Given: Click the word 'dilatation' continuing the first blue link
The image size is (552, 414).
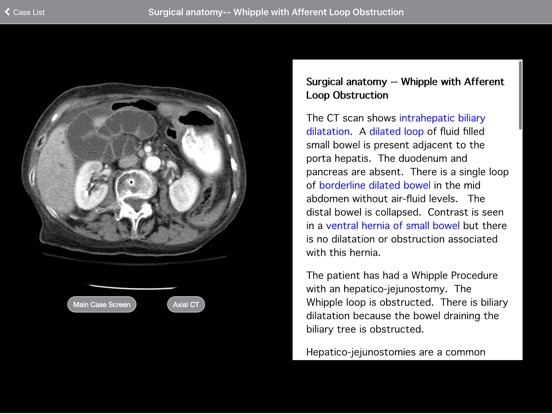Looking at the screenshot, I should pos(328,131).
